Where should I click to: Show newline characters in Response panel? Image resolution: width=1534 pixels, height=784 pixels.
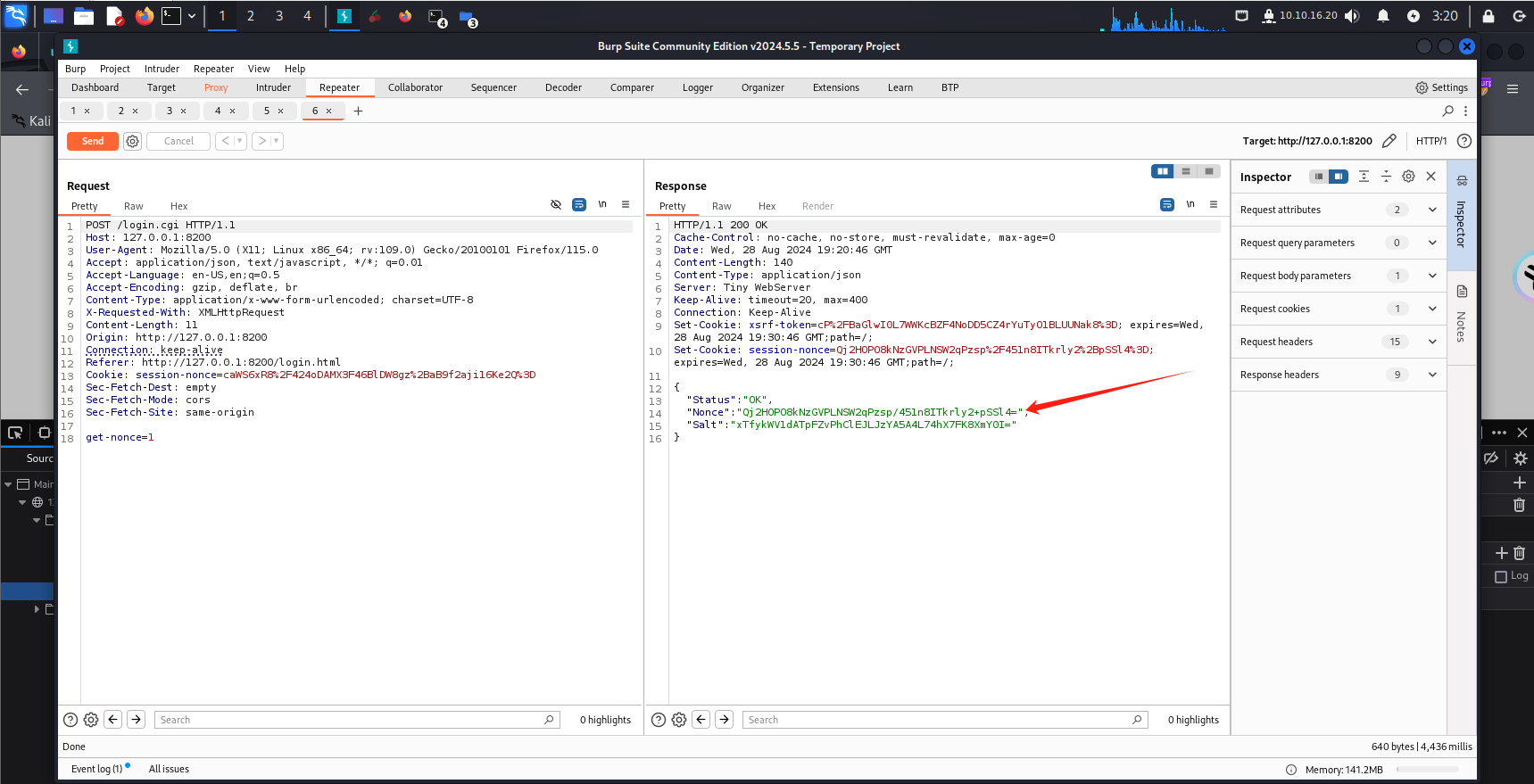[x=1190, y=205]
